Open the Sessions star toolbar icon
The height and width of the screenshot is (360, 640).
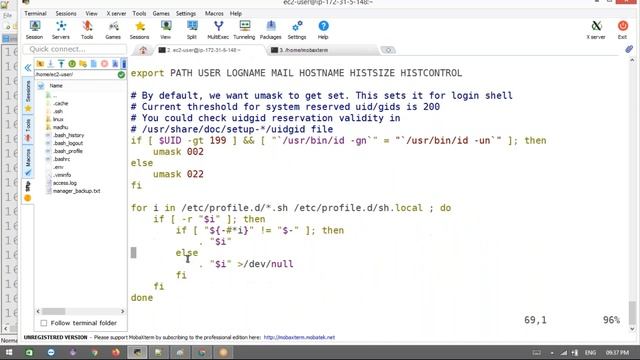pyautogui.click(x=140, y=30)
